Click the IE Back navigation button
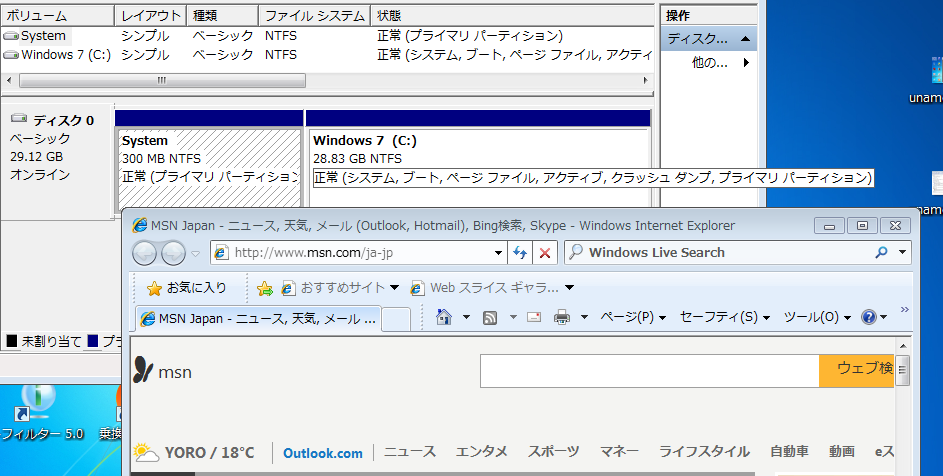 click(144, 253)
